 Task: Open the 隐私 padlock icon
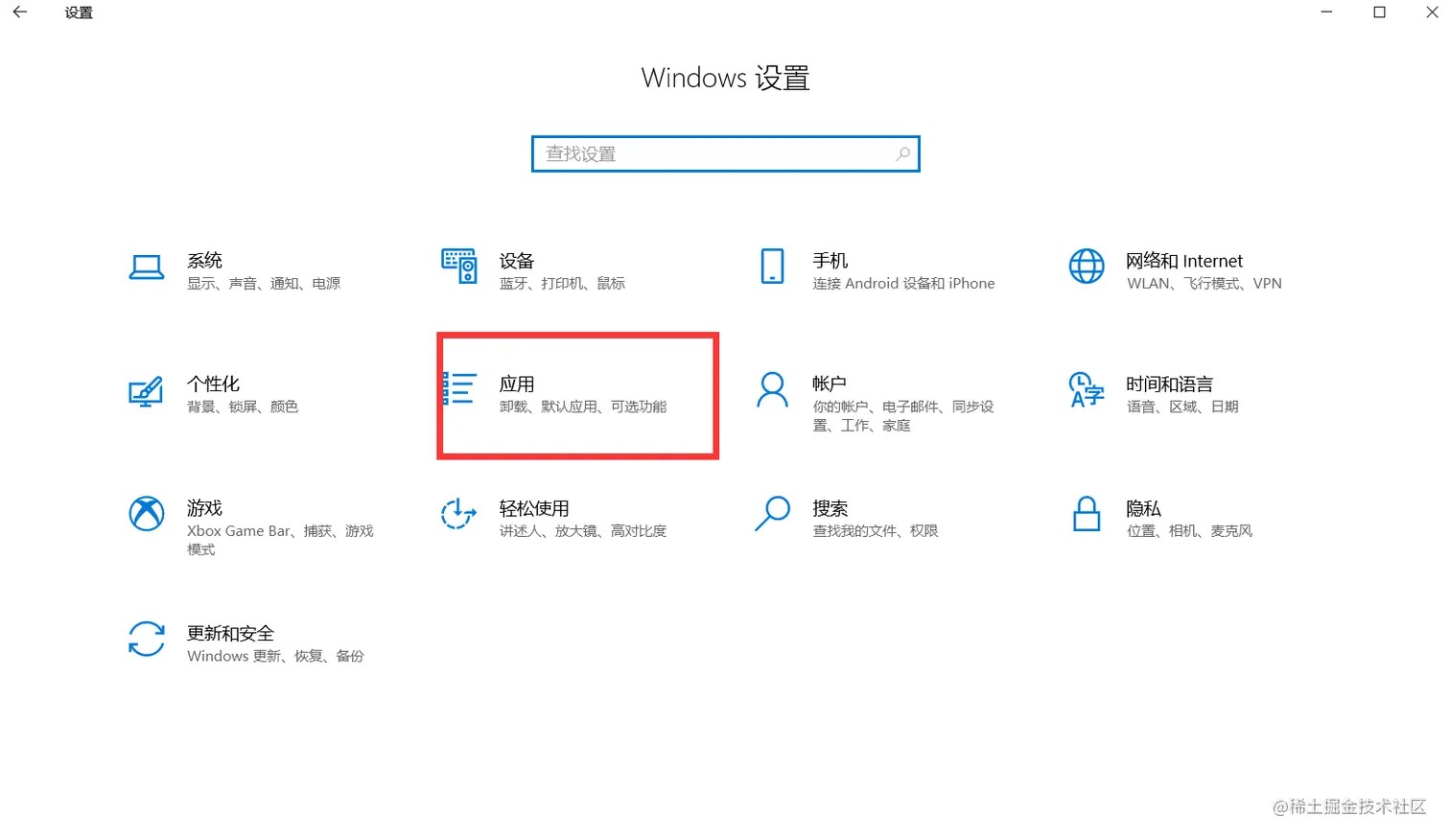(1086, 514)
